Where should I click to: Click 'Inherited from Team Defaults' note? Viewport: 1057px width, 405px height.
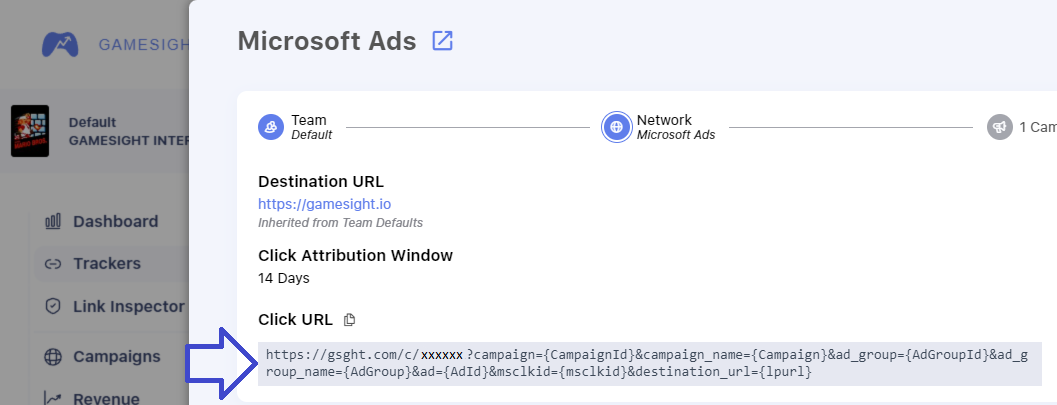pos(340,222)
